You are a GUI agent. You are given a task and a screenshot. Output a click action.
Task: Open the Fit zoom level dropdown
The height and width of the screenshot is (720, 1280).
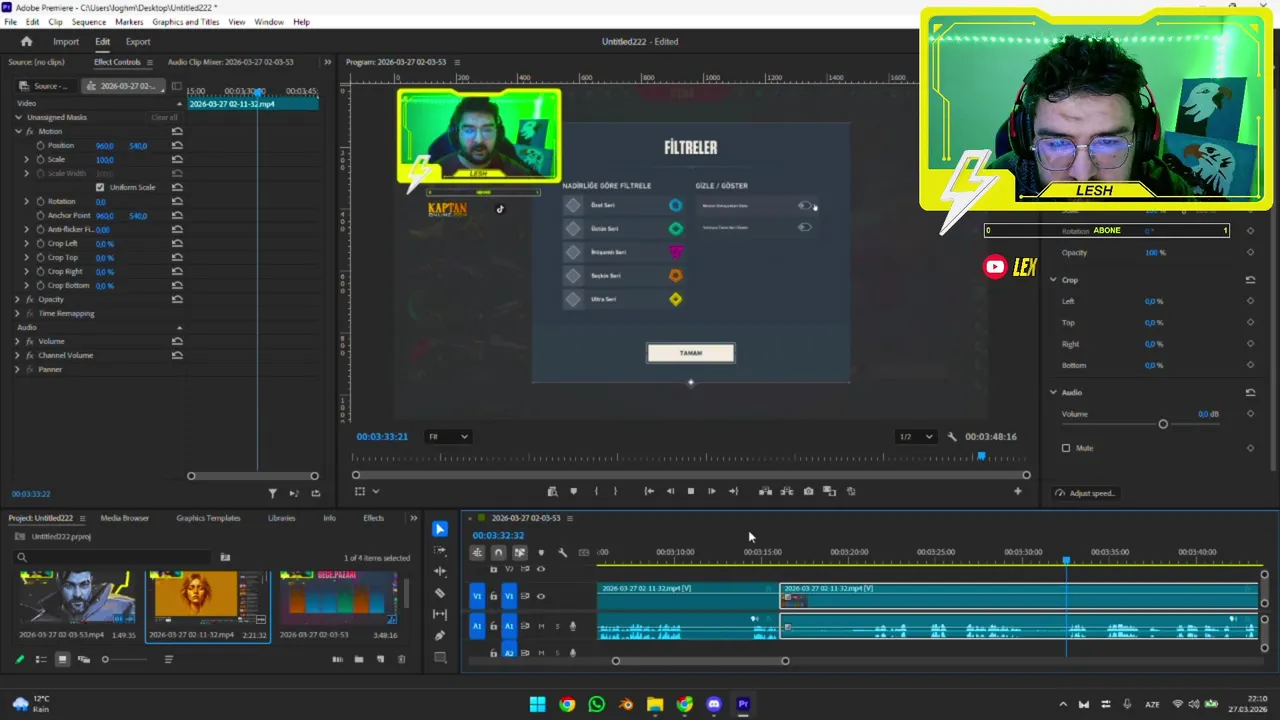tap(447, 437)
